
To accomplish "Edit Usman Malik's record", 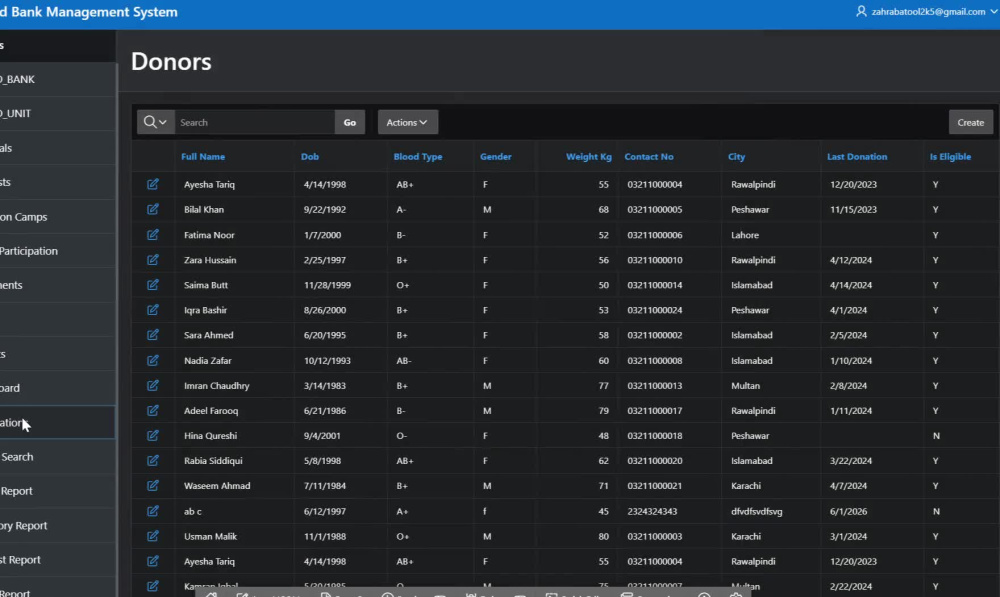I will coord(152,536).
